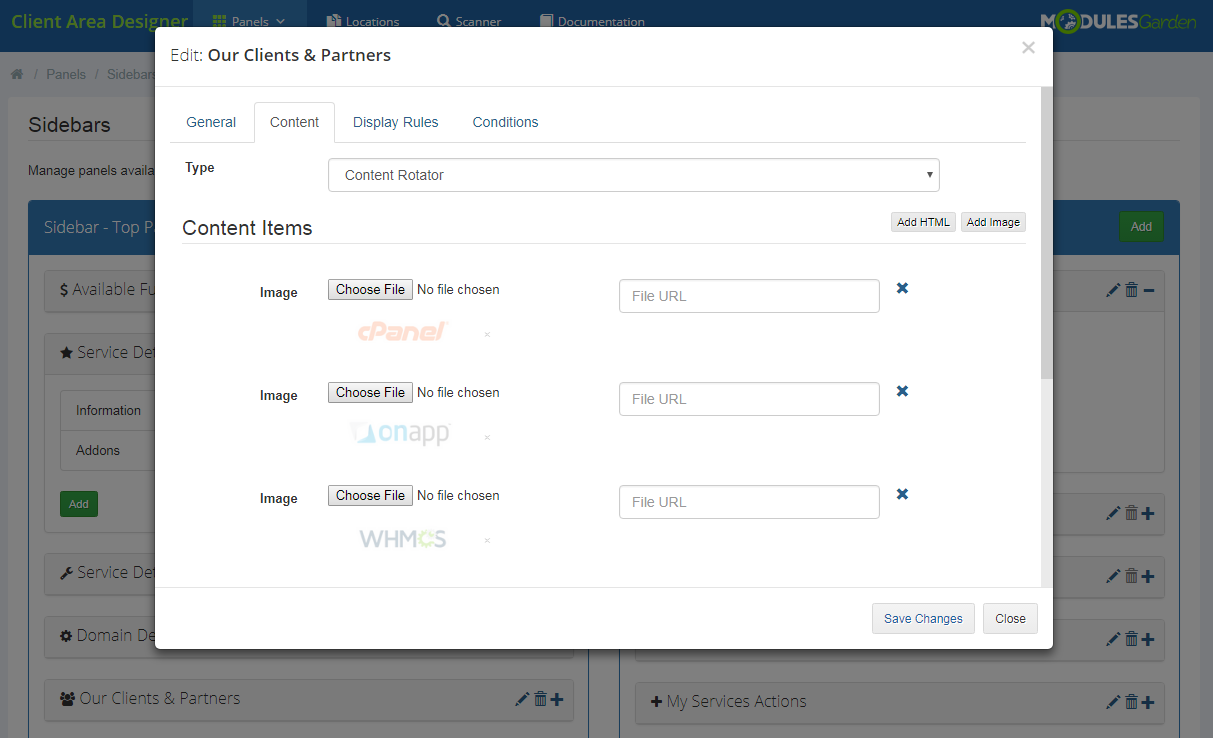Expand My Services Actions with the plus icon
Image resolution: width=1213 pixels, height=738 pixels.
pyautogui.click(x=1148, y=702)
